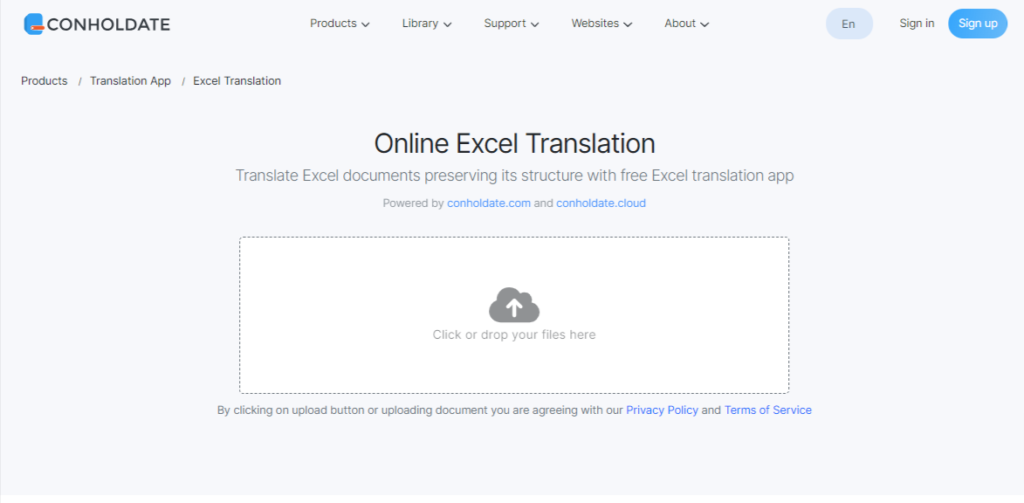Expand the About dropdown
The height and width of the screenshot is (503, 1024).
point(686,23)
